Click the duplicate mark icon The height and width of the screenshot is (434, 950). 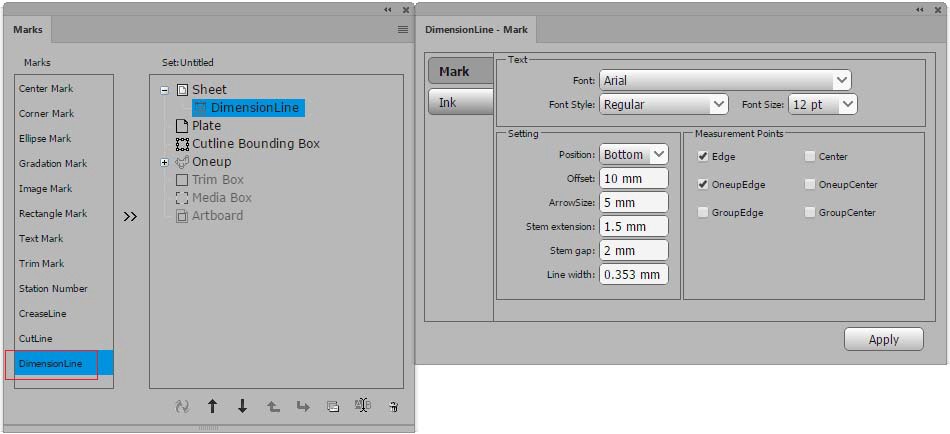[x=333, y=407]
